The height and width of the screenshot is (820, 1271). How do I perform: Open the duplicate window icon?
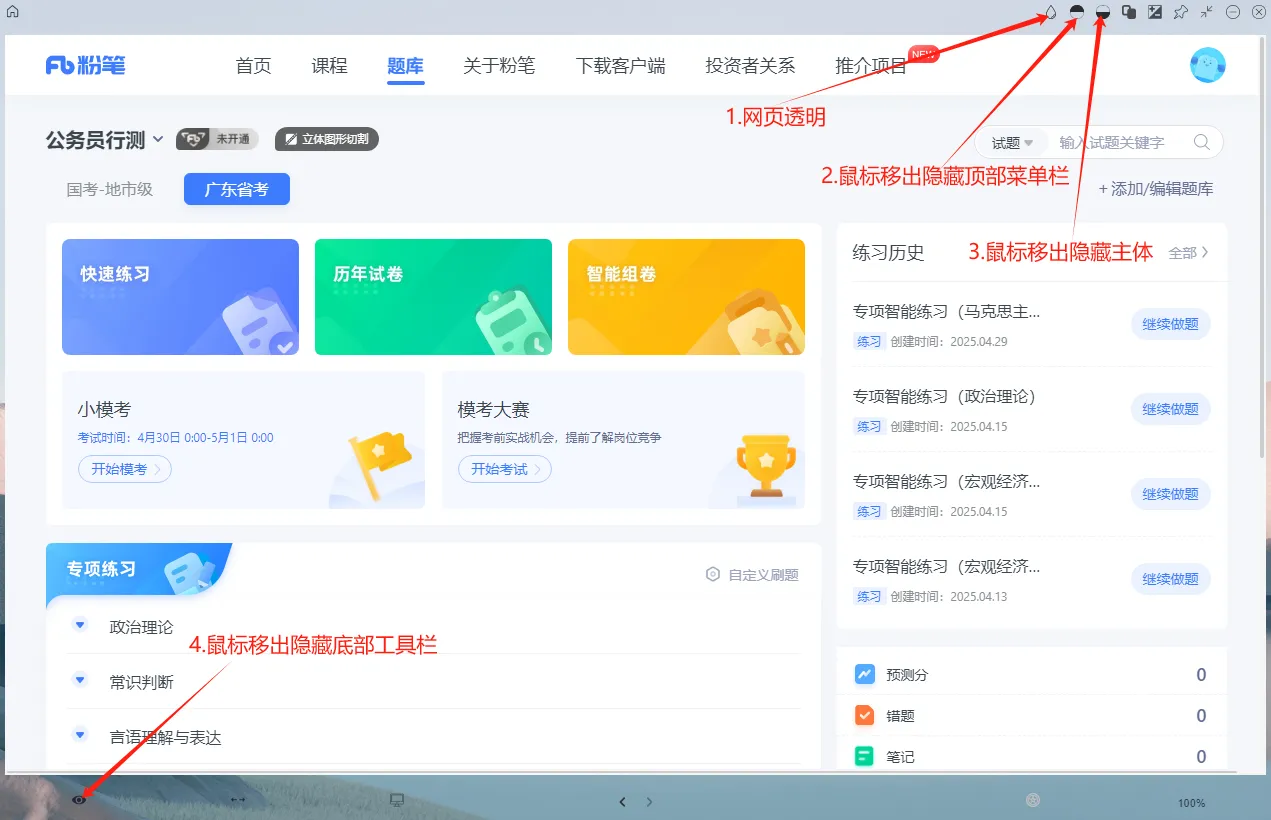[x=1128, y=12]
